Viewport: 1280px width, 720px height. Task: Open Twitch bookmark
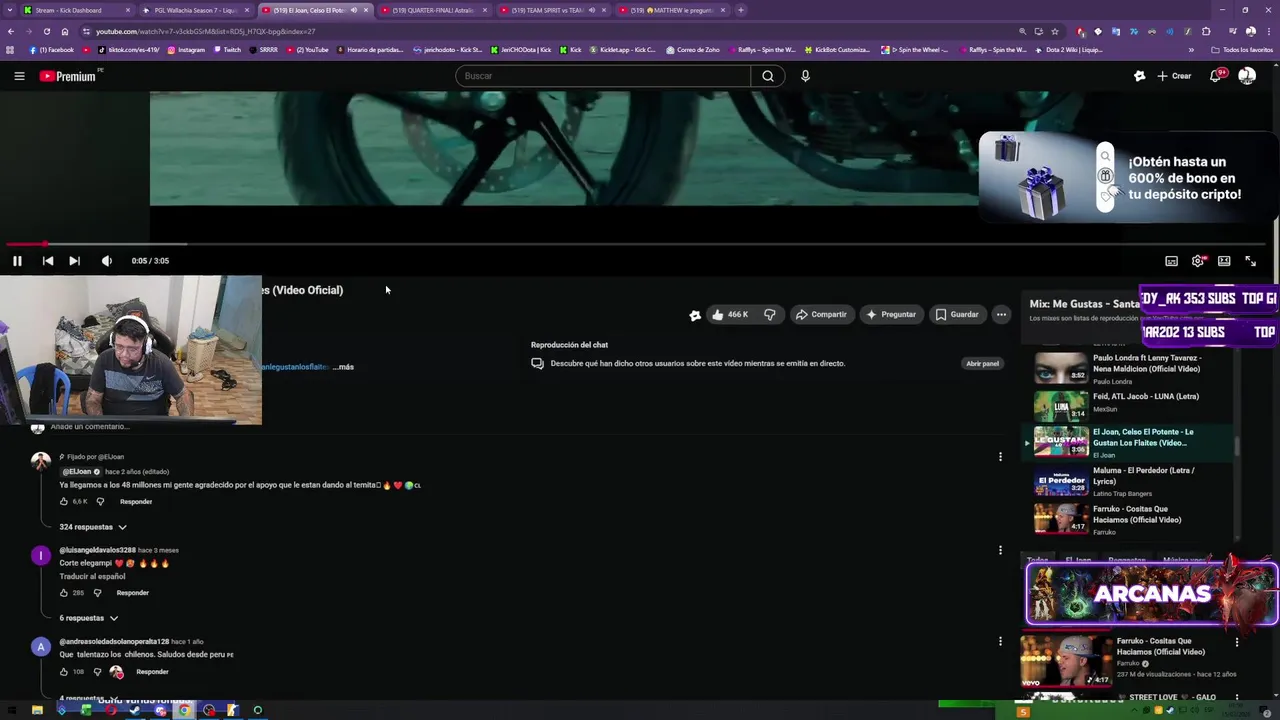tap(227, 50)
